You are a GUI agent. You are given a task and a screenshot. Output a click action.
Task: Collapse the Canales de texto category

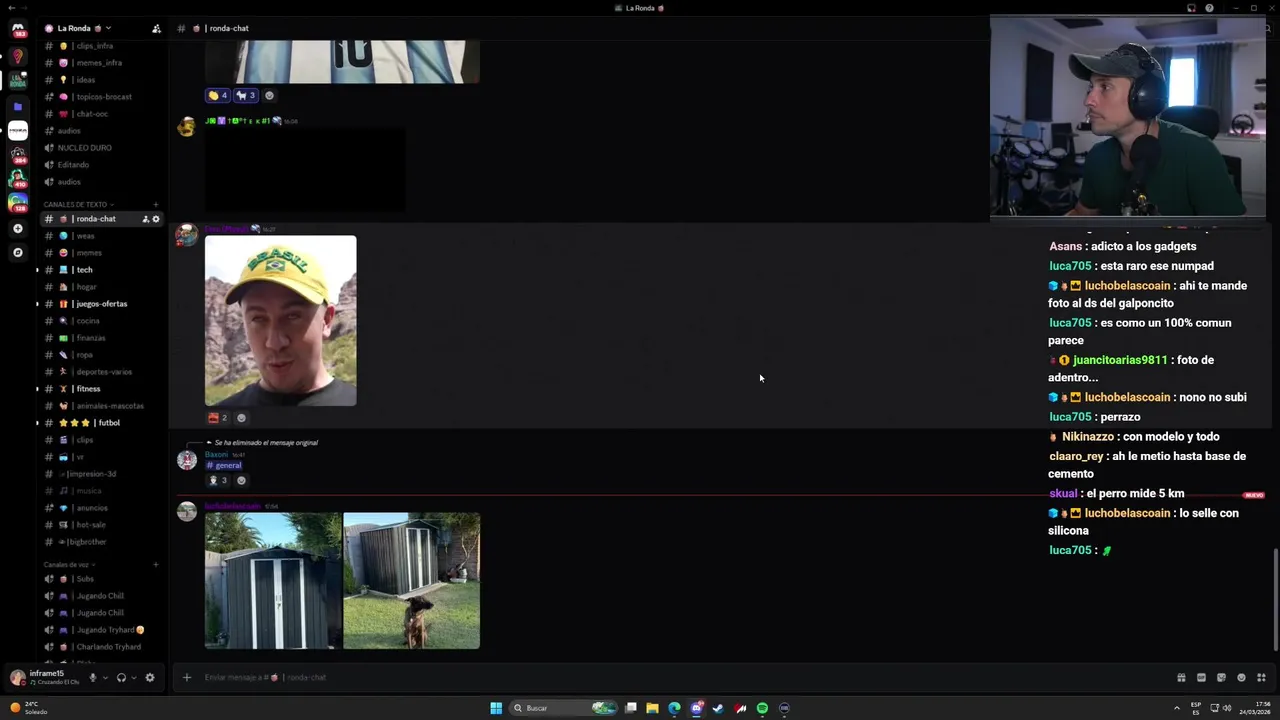point(78,204)
